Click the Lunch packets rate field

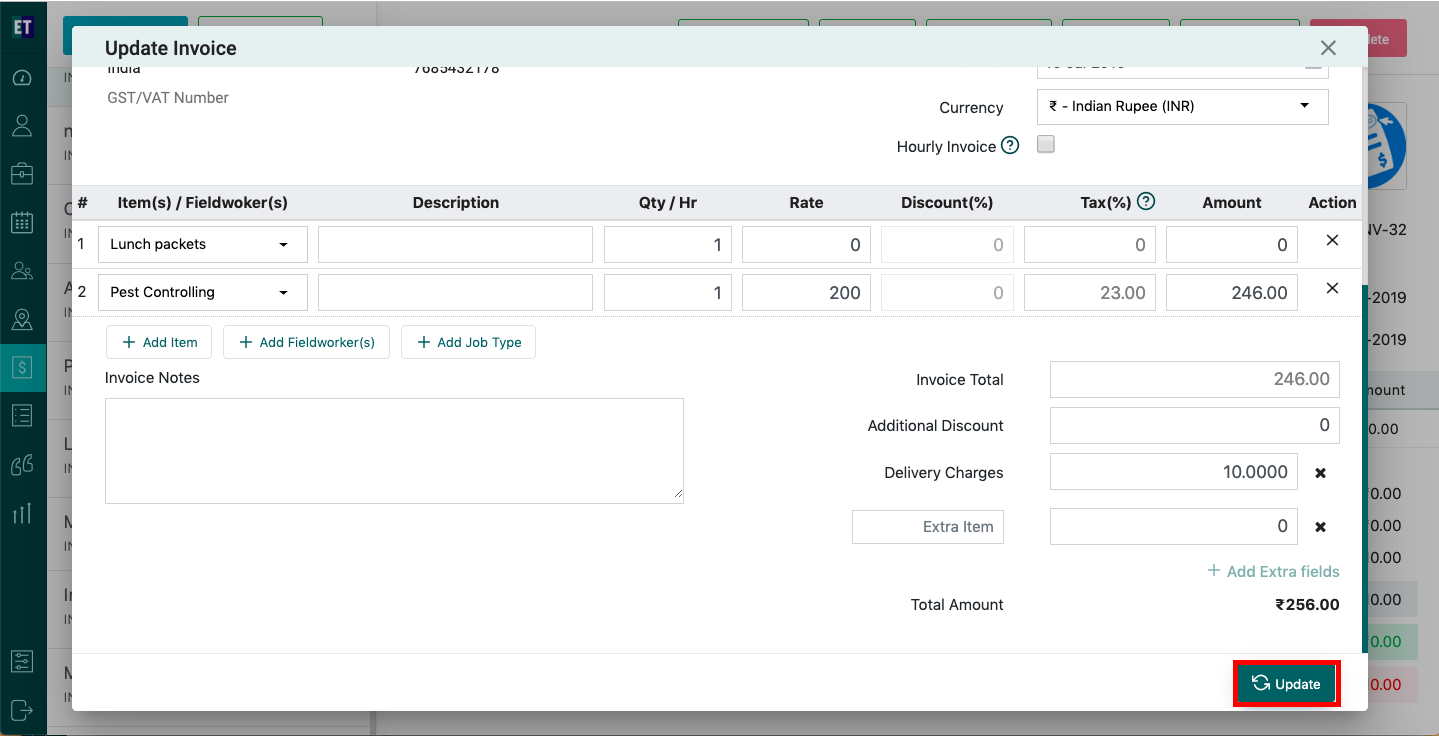pos(806,244)
